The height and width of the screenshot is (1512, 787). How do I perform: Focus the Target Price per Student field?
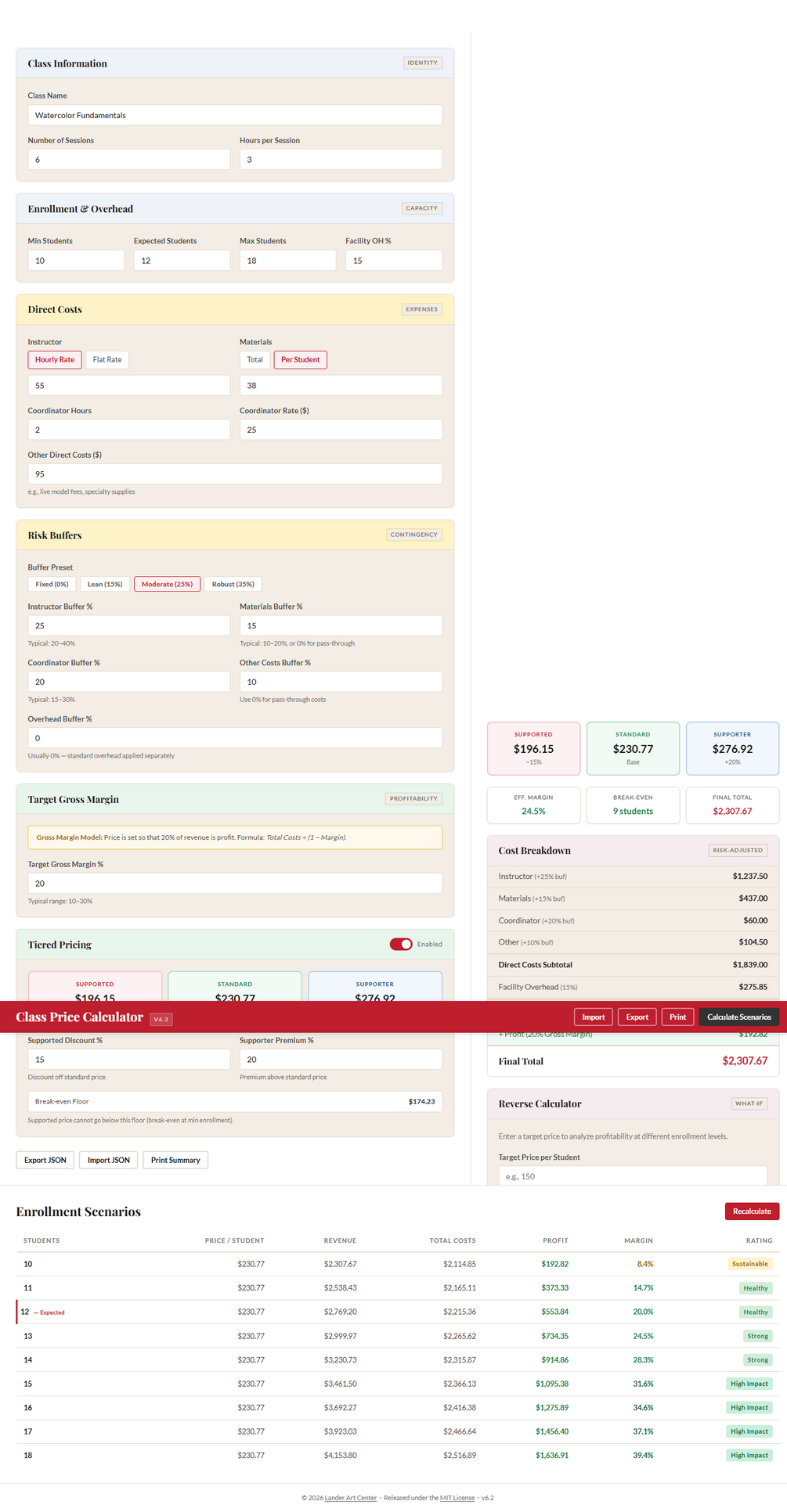pyautogui.click(x=633, y=1175)
